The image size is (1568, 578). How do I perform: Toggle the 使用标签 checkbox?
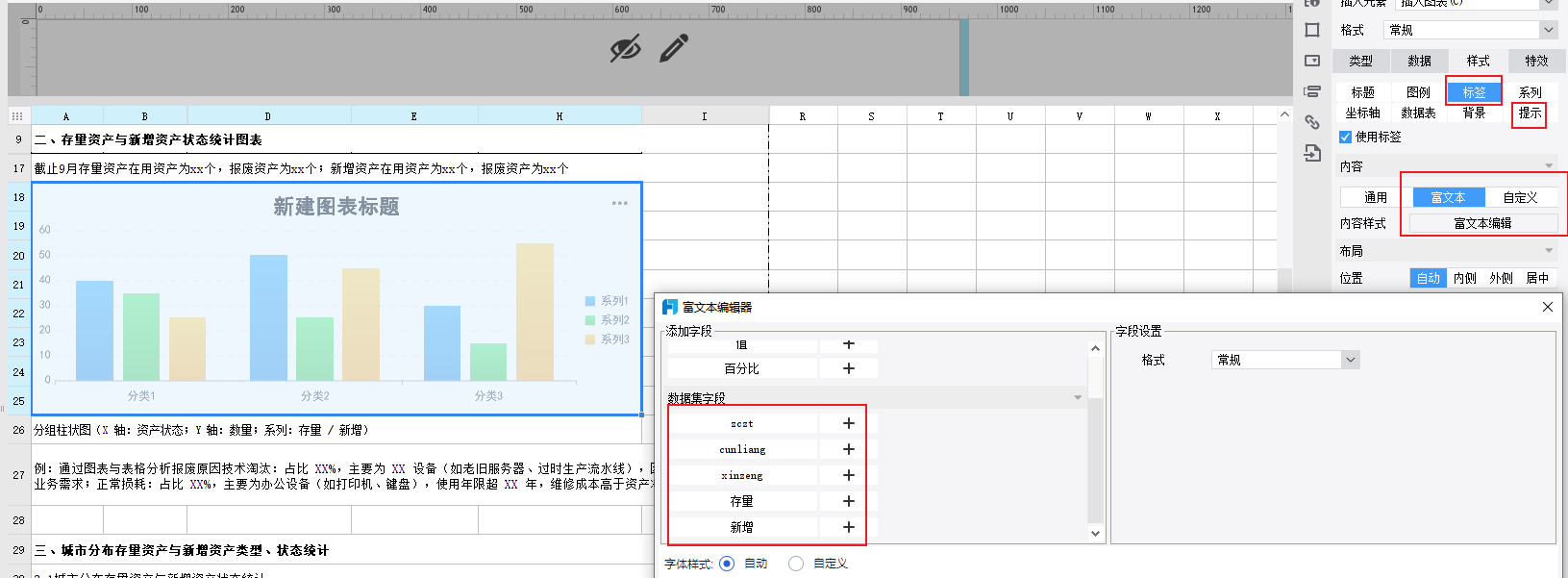[1345, 138]
